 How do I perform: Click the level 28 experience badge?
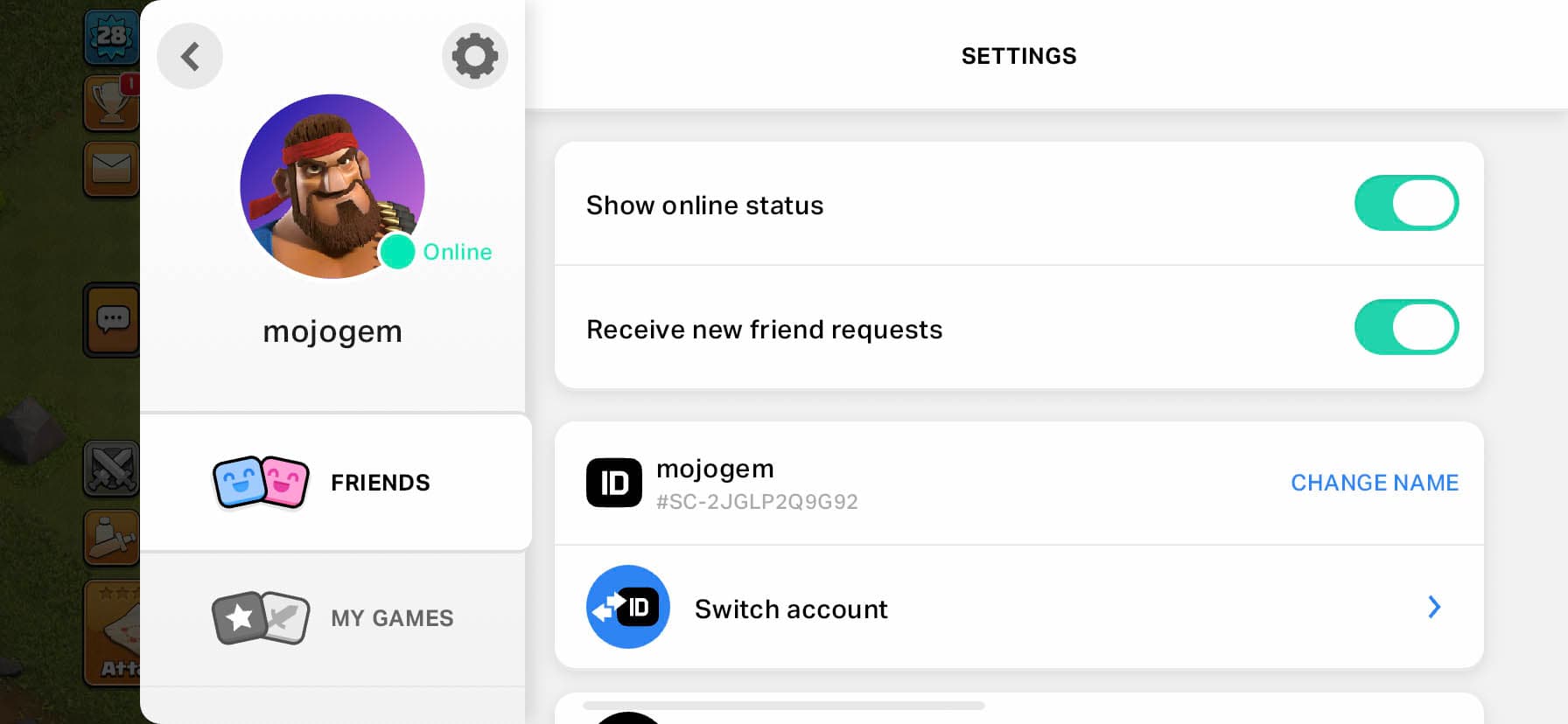[x=111, y=37]
